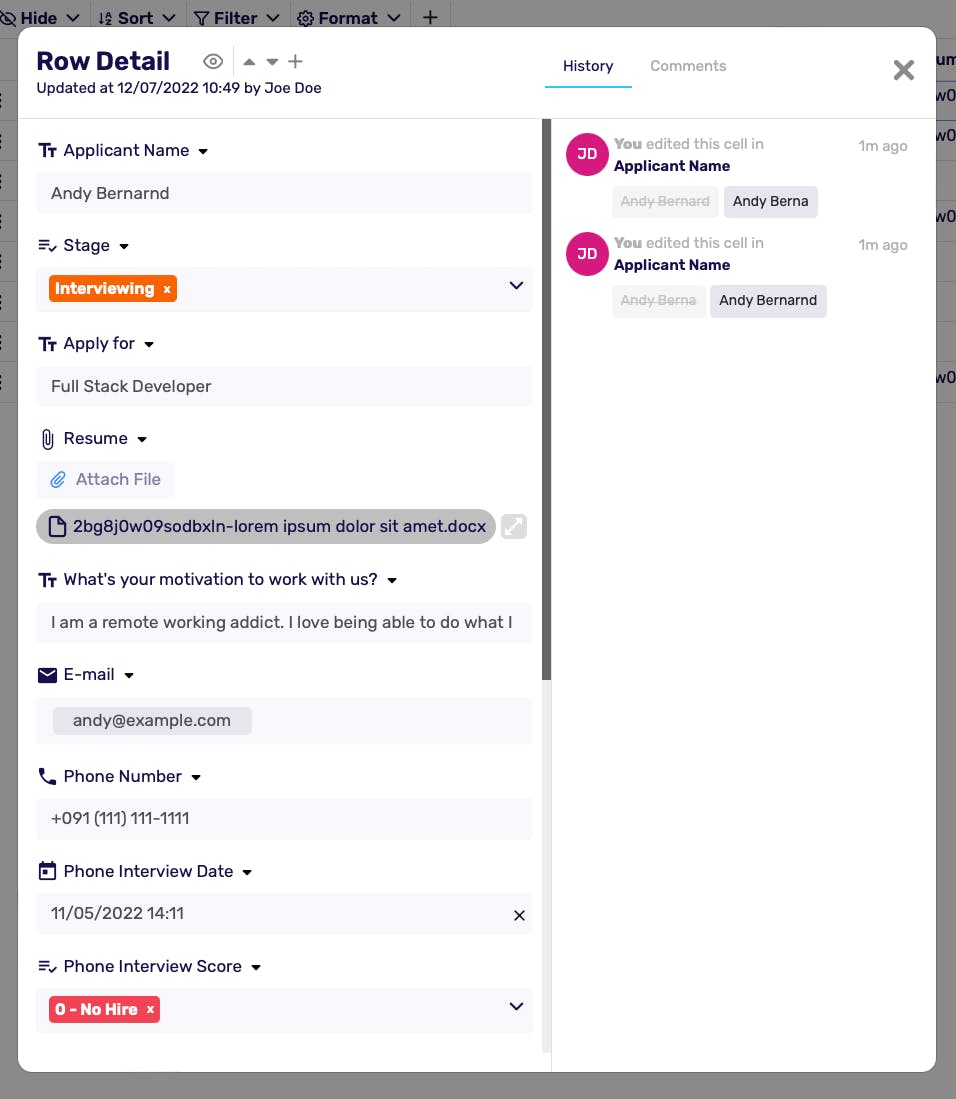Open the Stage selection dropdown
Viewport: 956px width, 1099px height.
(516, 286)
